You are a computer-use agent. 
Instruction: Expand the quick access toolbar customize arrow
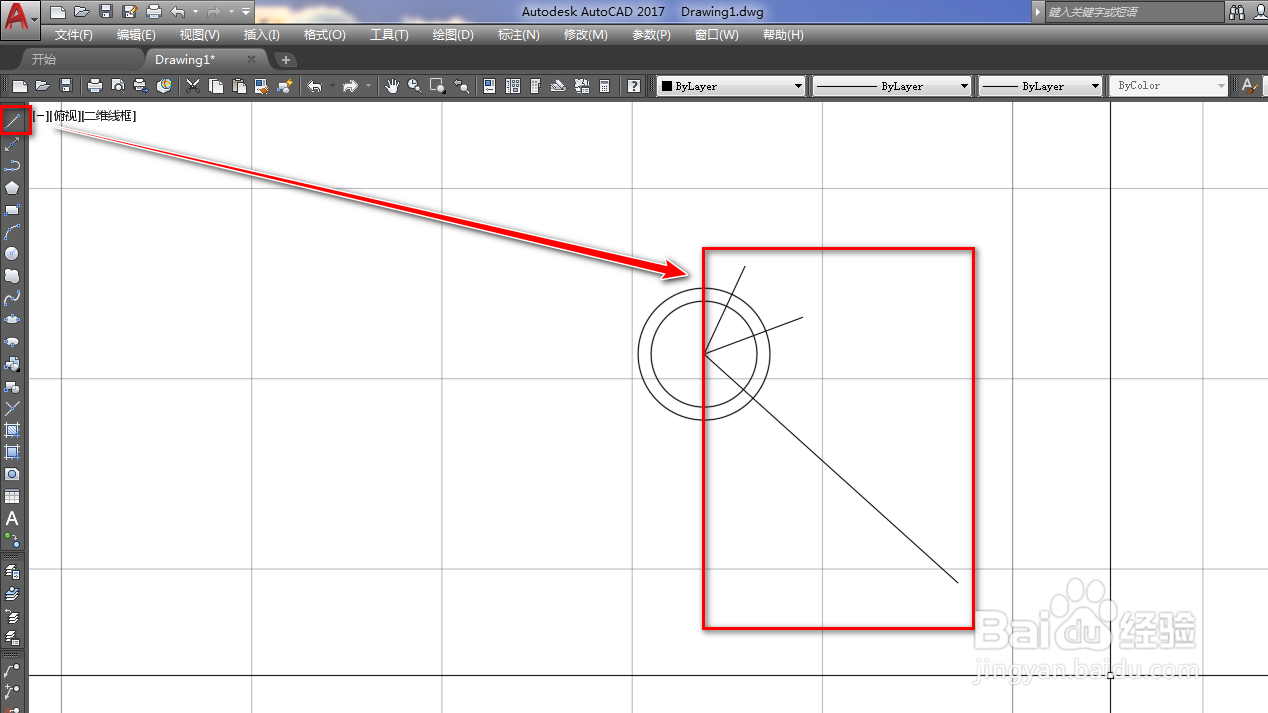[x=246, y=12]
